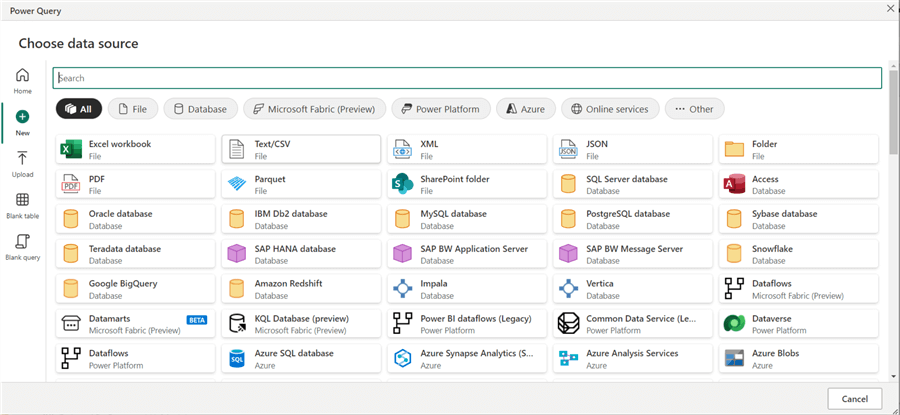
Task: Pick the Azure Blobs connector
Action: 798,358
